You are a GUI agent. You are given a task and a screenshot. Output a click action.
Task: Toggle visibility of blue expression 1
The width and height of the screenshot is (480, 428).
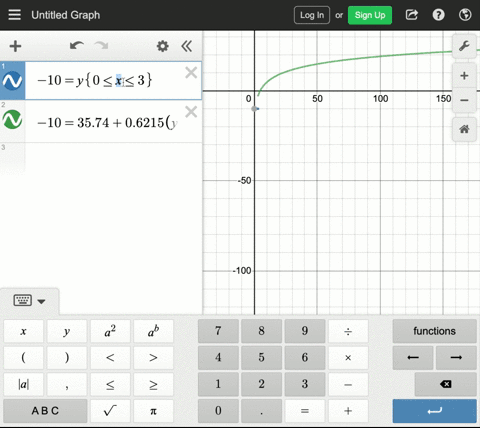12,81
